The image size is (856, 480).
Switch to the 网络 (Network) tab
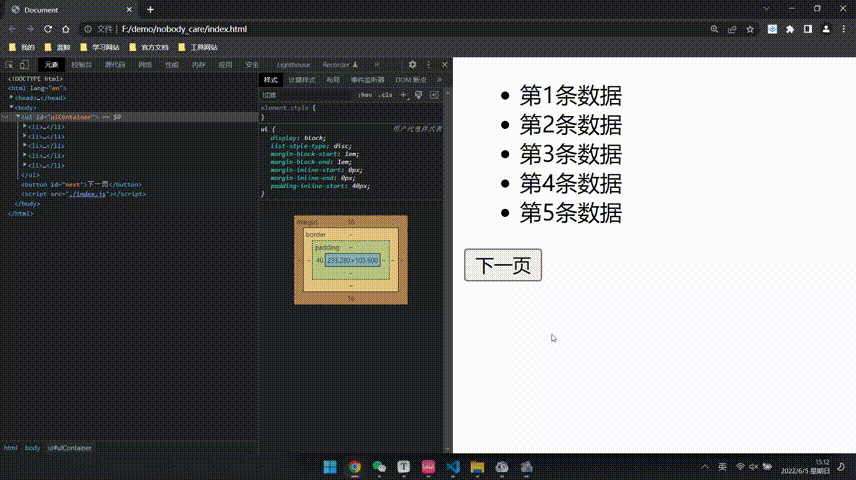click(145, 64)
